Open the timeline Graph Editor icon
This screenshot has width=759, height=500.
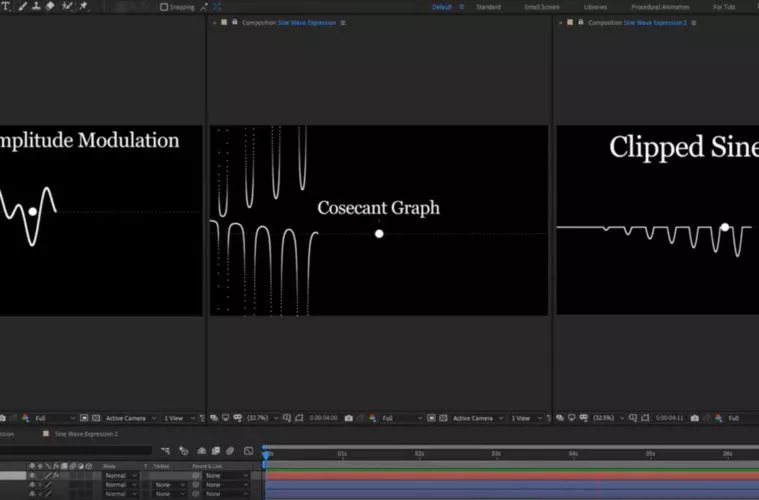[x=248, y=451]
